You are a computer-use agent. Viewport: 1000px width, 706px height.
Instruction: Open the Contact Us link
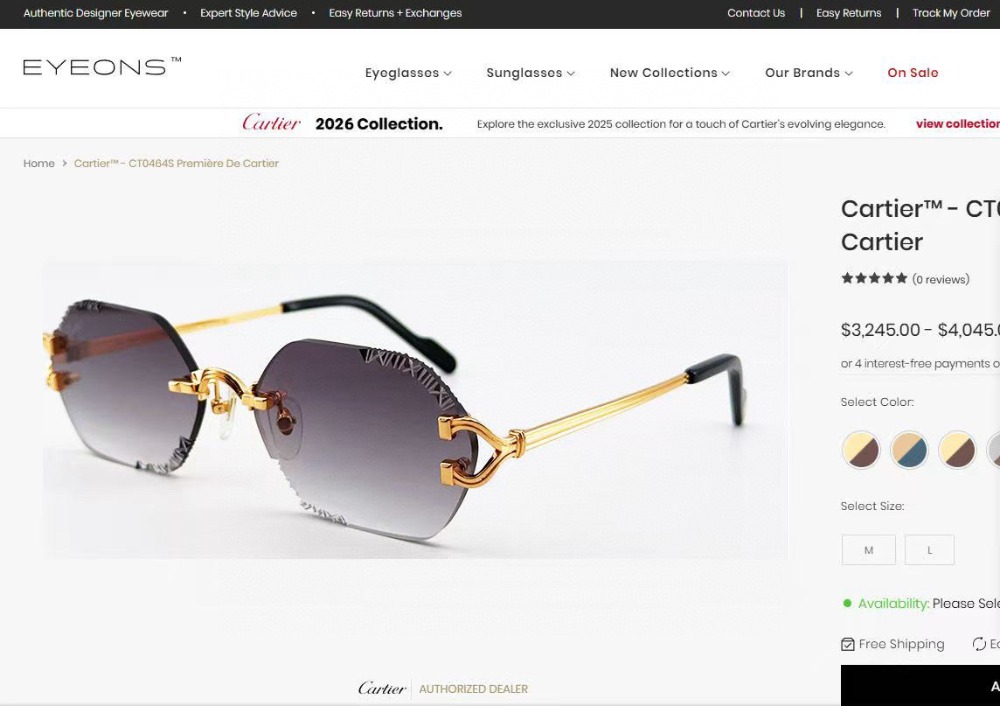(x=756, y=13)
